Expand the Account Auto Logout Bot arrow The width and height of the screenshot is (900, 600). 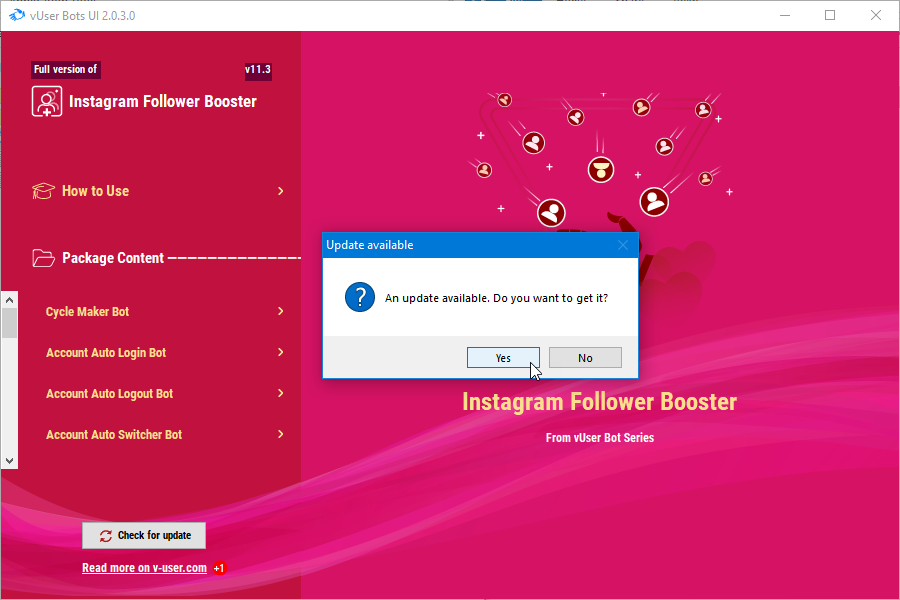point(281,393)
